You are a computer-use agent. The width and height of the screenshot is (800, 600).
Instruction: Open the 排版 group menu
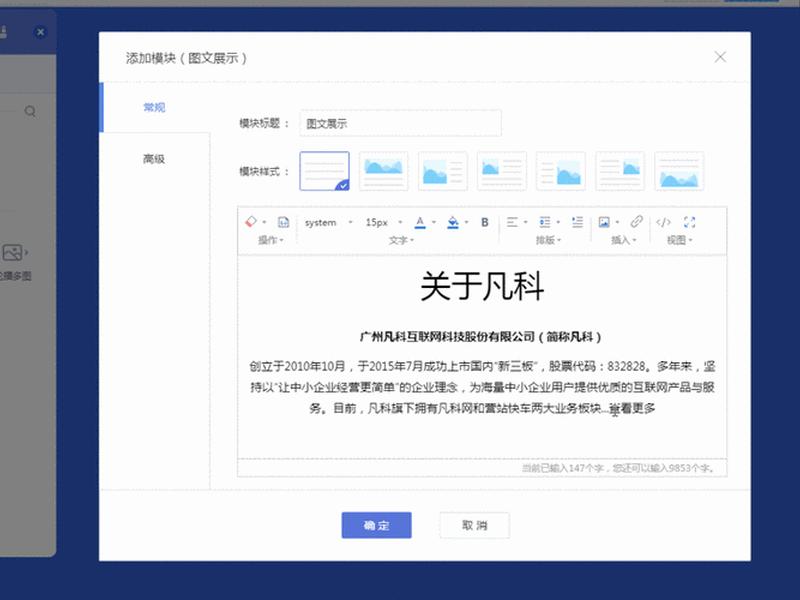pos(548,240)
